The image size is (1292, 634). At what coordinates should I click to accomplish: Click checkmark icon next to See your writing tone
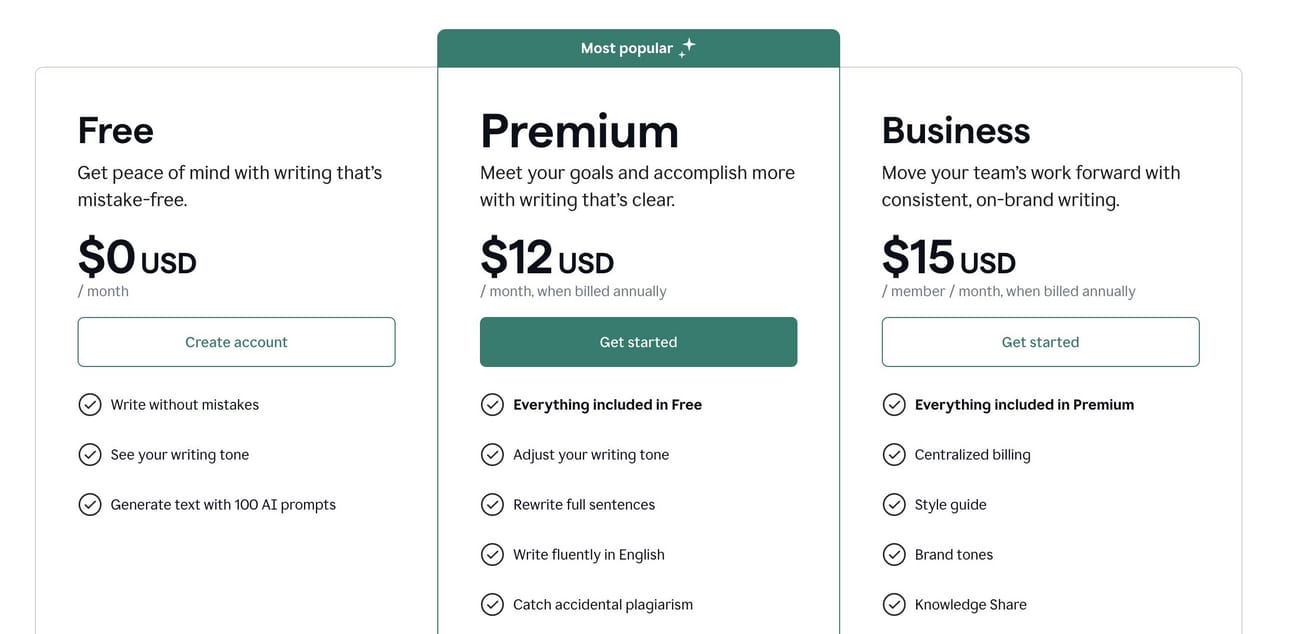pos(90,454)
